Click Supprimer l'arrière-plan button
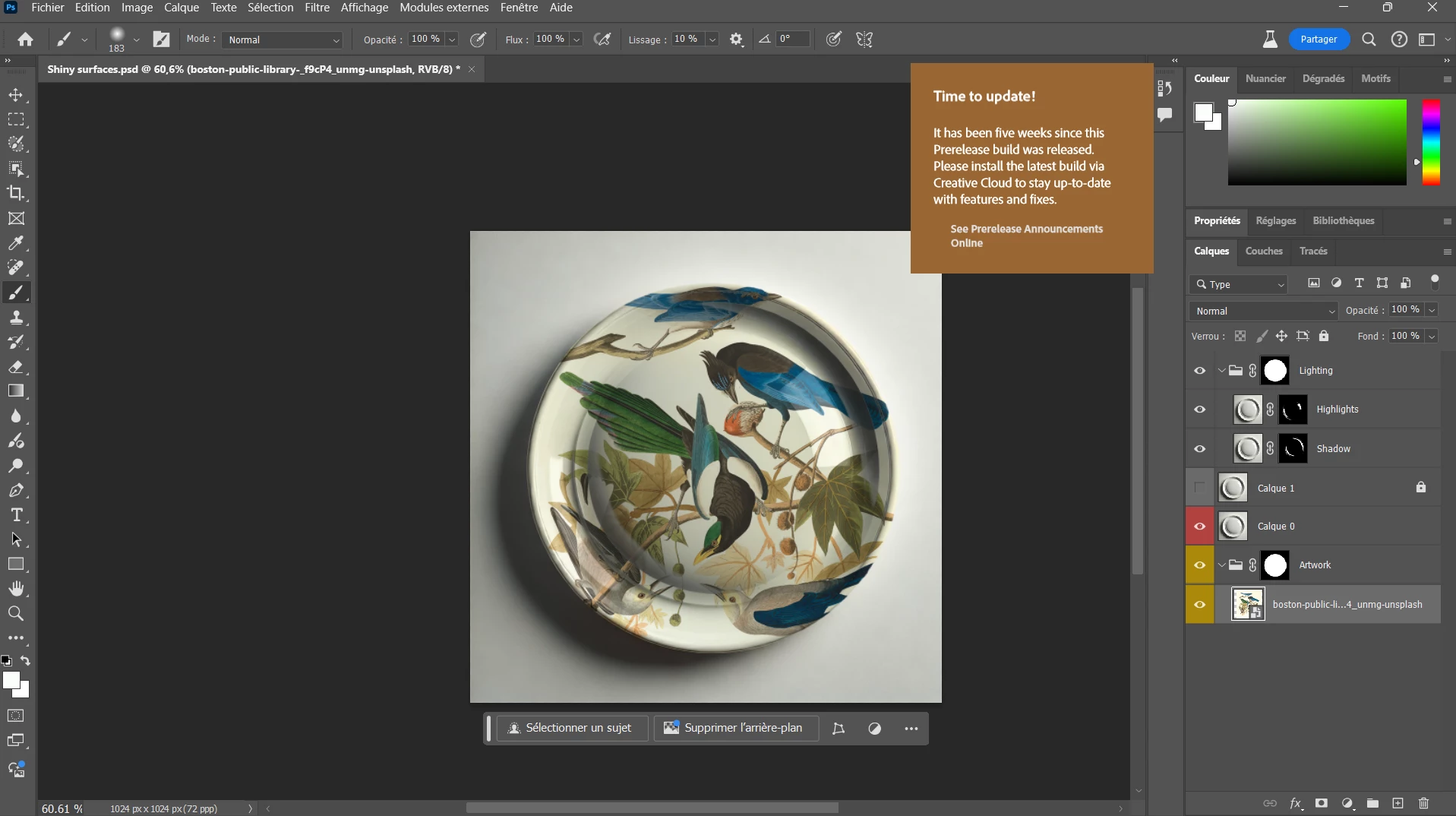This screenshot has width=1456, height=816. click(735, 728)
